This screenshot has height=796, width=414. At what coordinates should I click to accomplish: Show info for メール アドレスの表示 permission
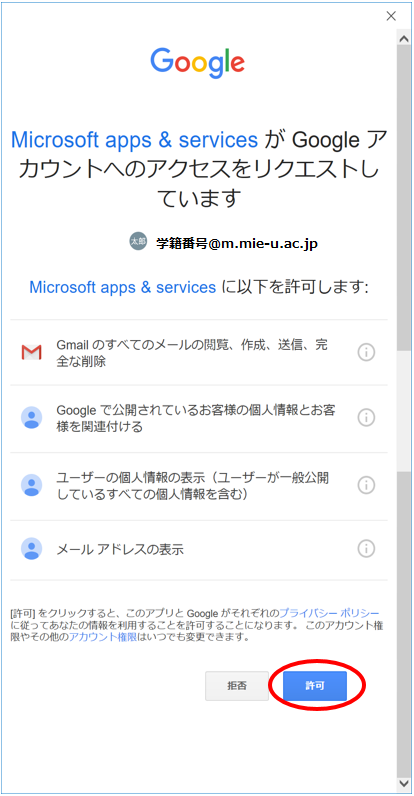pos(366,548)
